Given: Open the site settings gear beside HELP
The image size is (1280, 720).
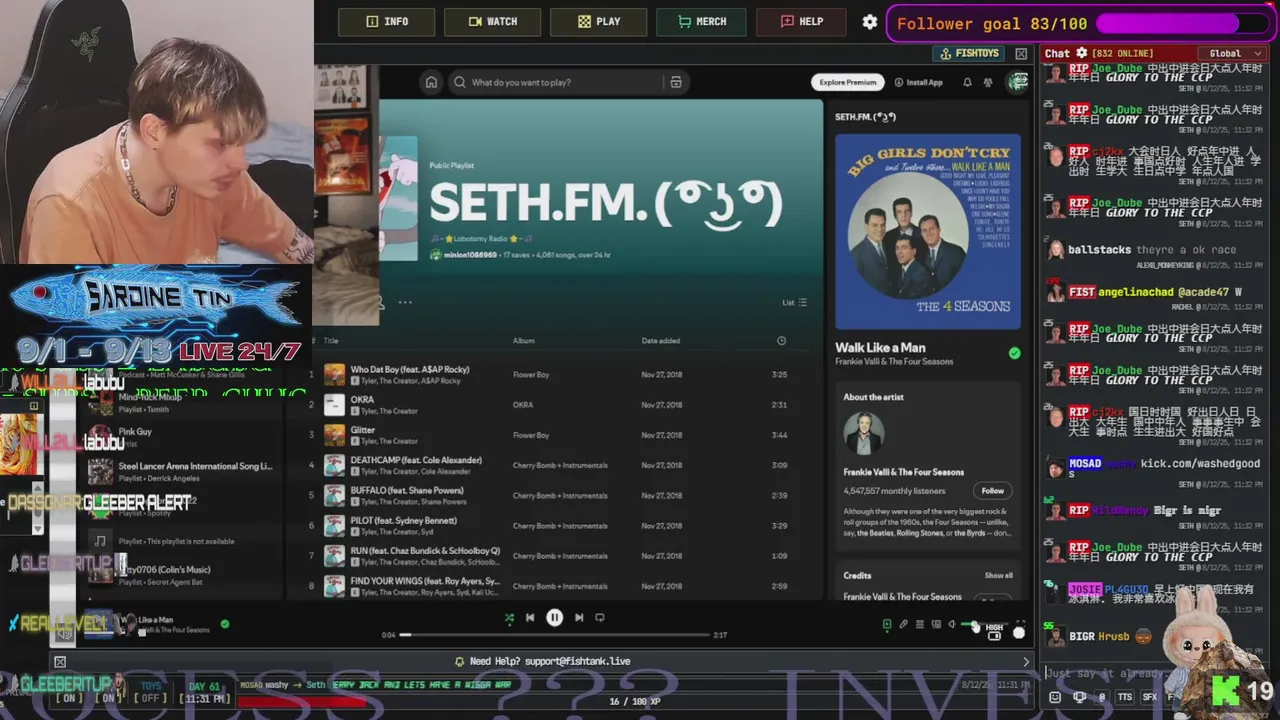Looking at the screenshot, I should [870, 22].
